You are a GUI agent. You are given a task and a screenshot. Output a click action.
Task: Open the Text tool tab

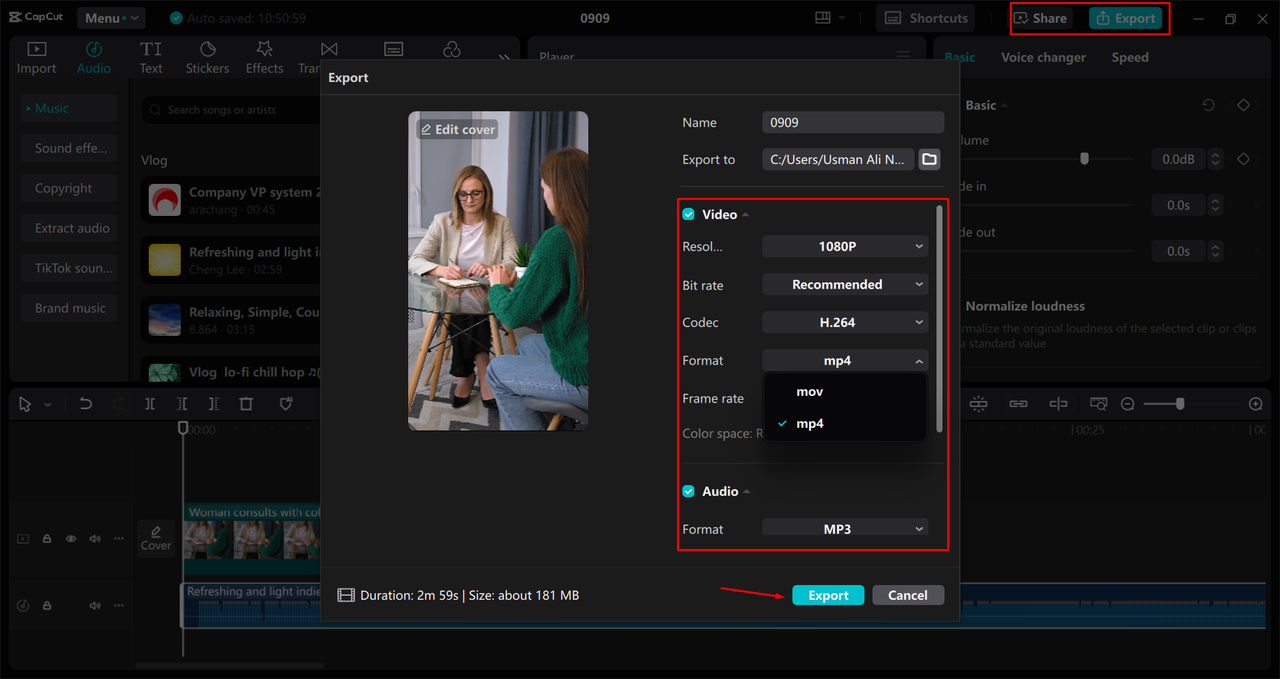(151, 58)
